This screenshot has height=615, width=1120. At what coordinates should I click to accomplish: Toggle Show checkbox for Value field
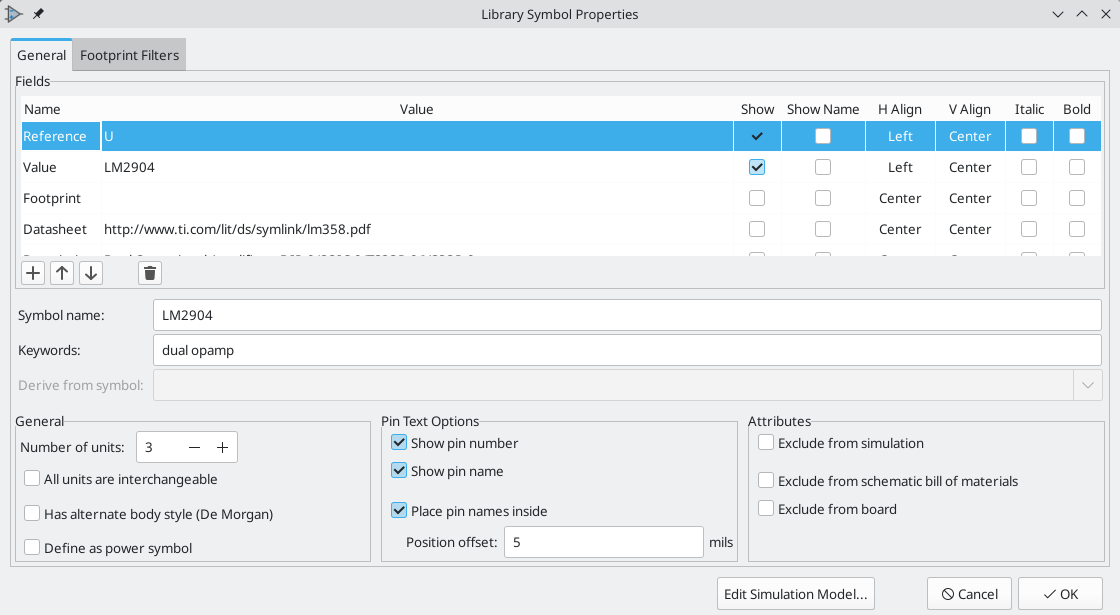point(757,167)
